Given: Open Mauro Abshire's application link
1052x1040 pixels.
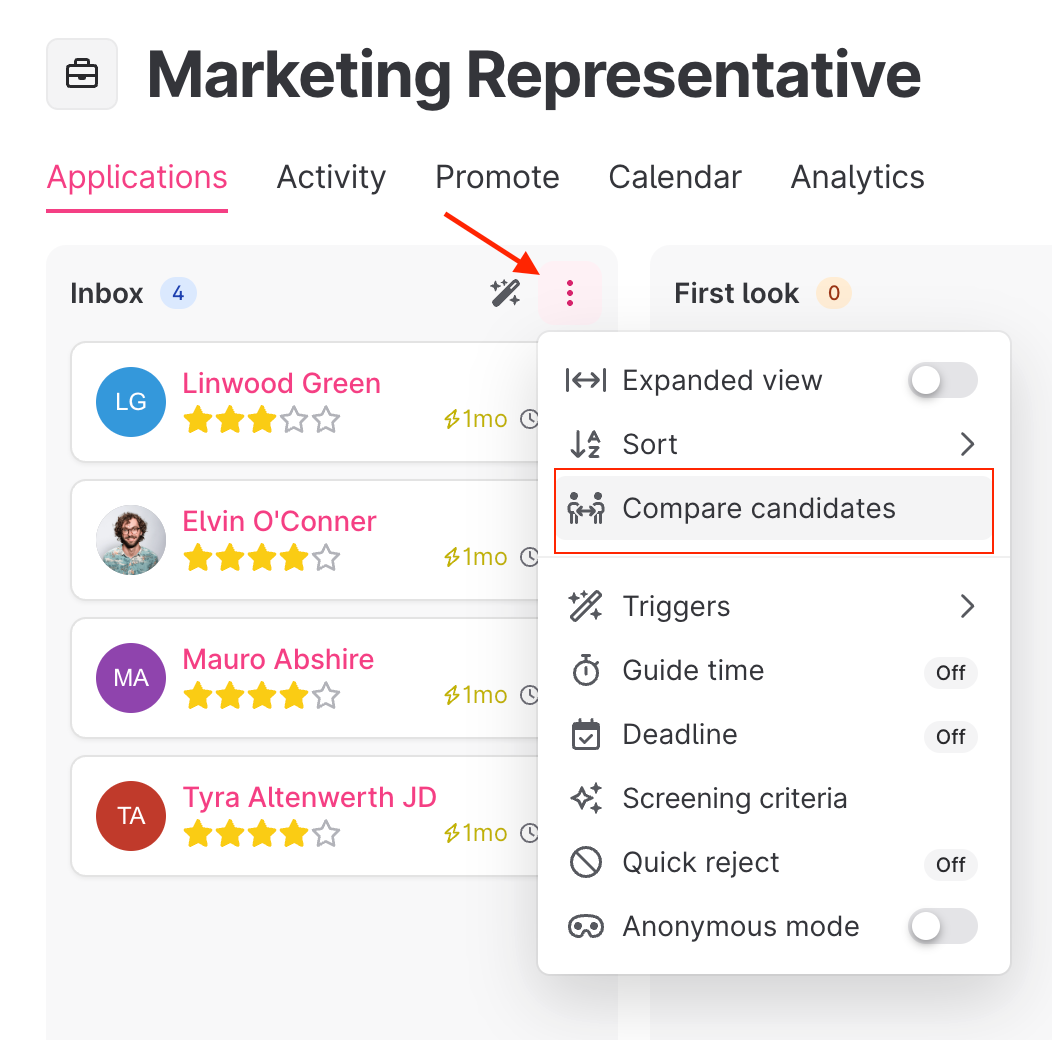Looking at the screenshot, I should point(278,659).
